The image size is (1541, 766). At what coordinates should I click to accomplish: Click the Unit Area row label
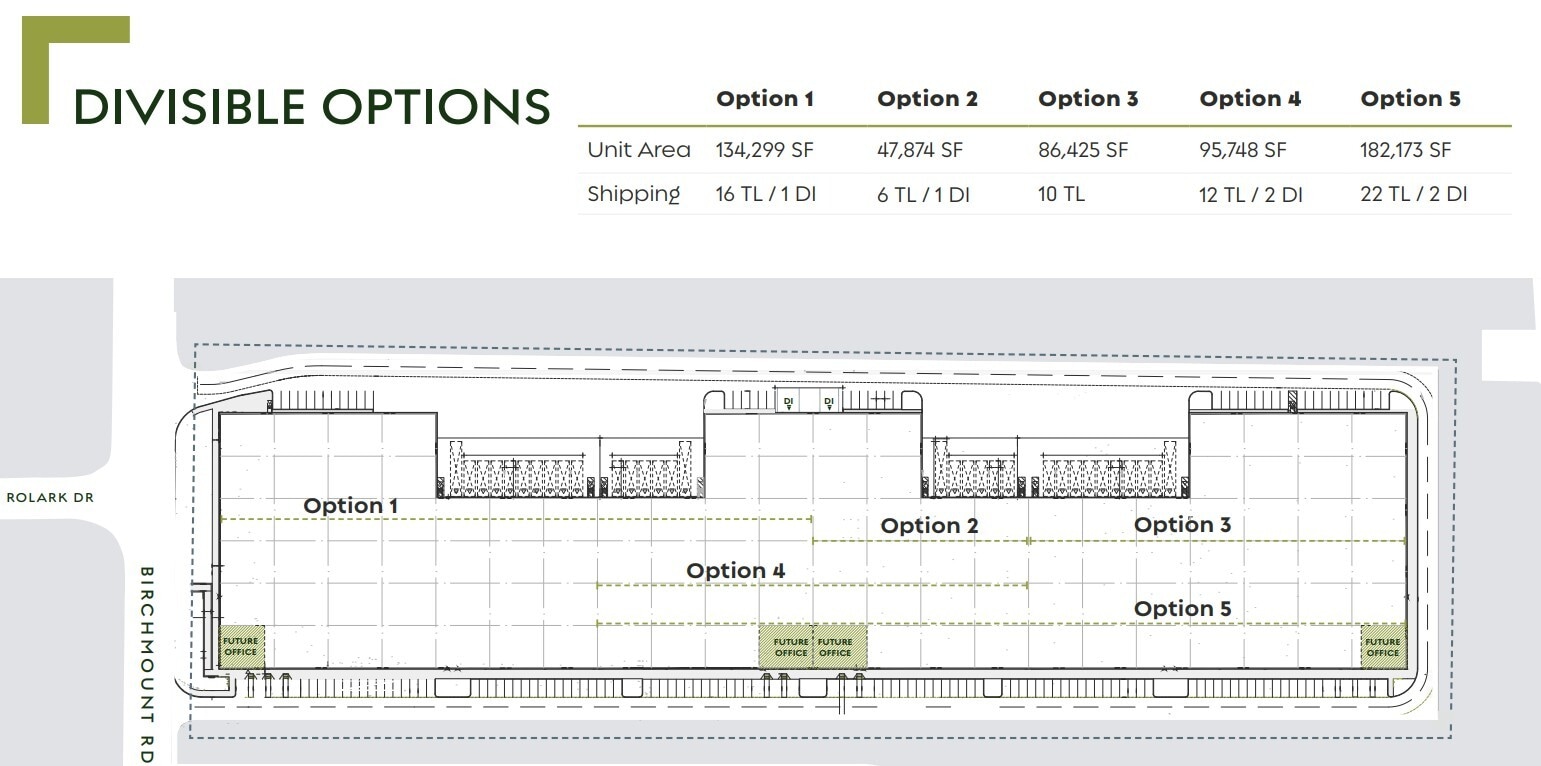[x=638, y=150]
